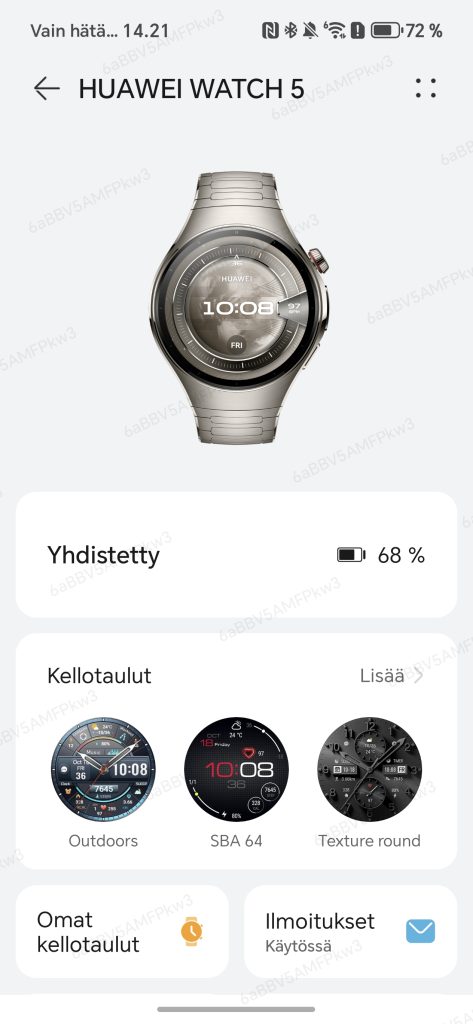Tap the Wi-Fi status bar icon

point(334,30)
